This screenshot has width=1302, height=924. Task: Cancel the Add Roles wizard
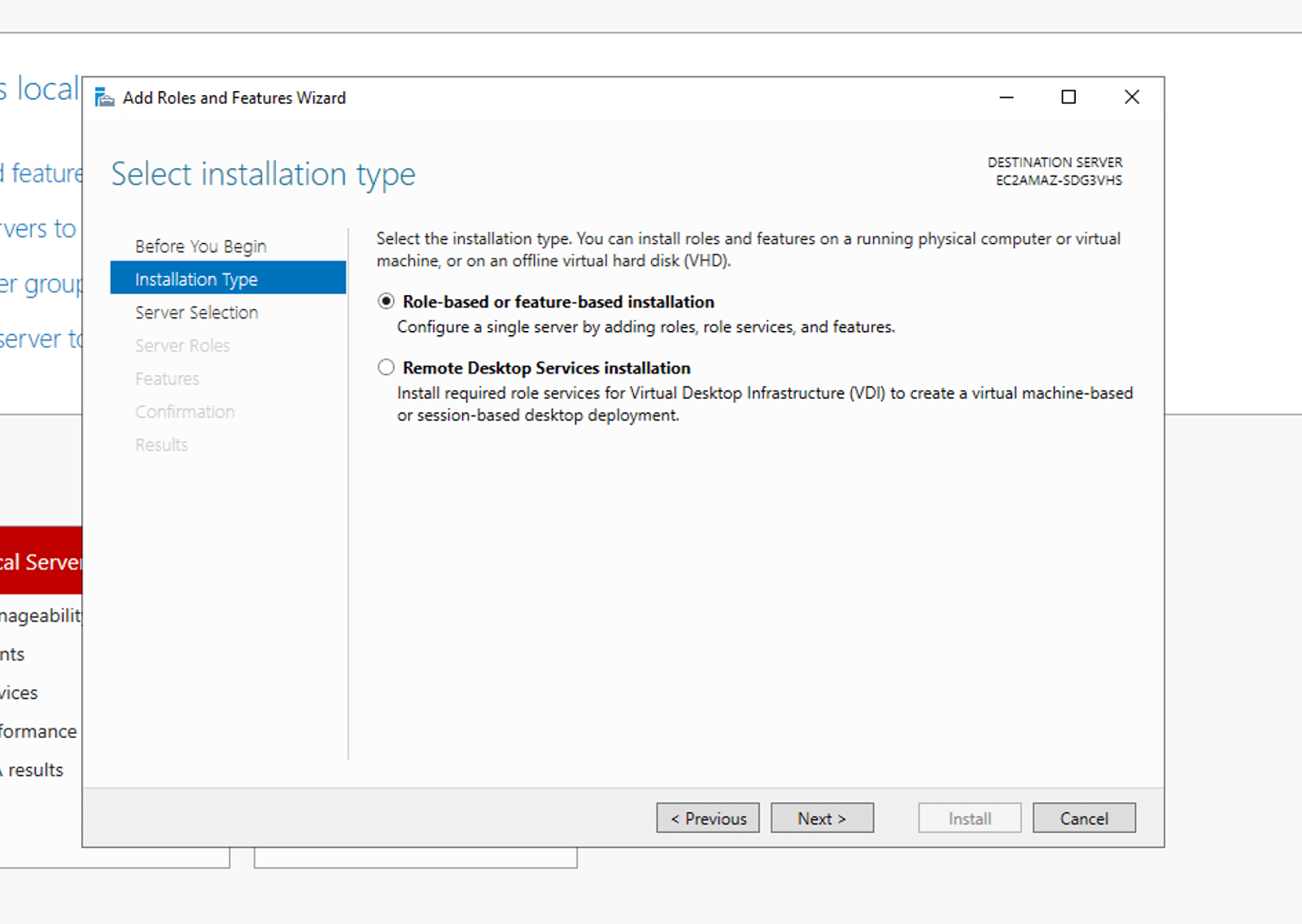[x=1084, y=818]
